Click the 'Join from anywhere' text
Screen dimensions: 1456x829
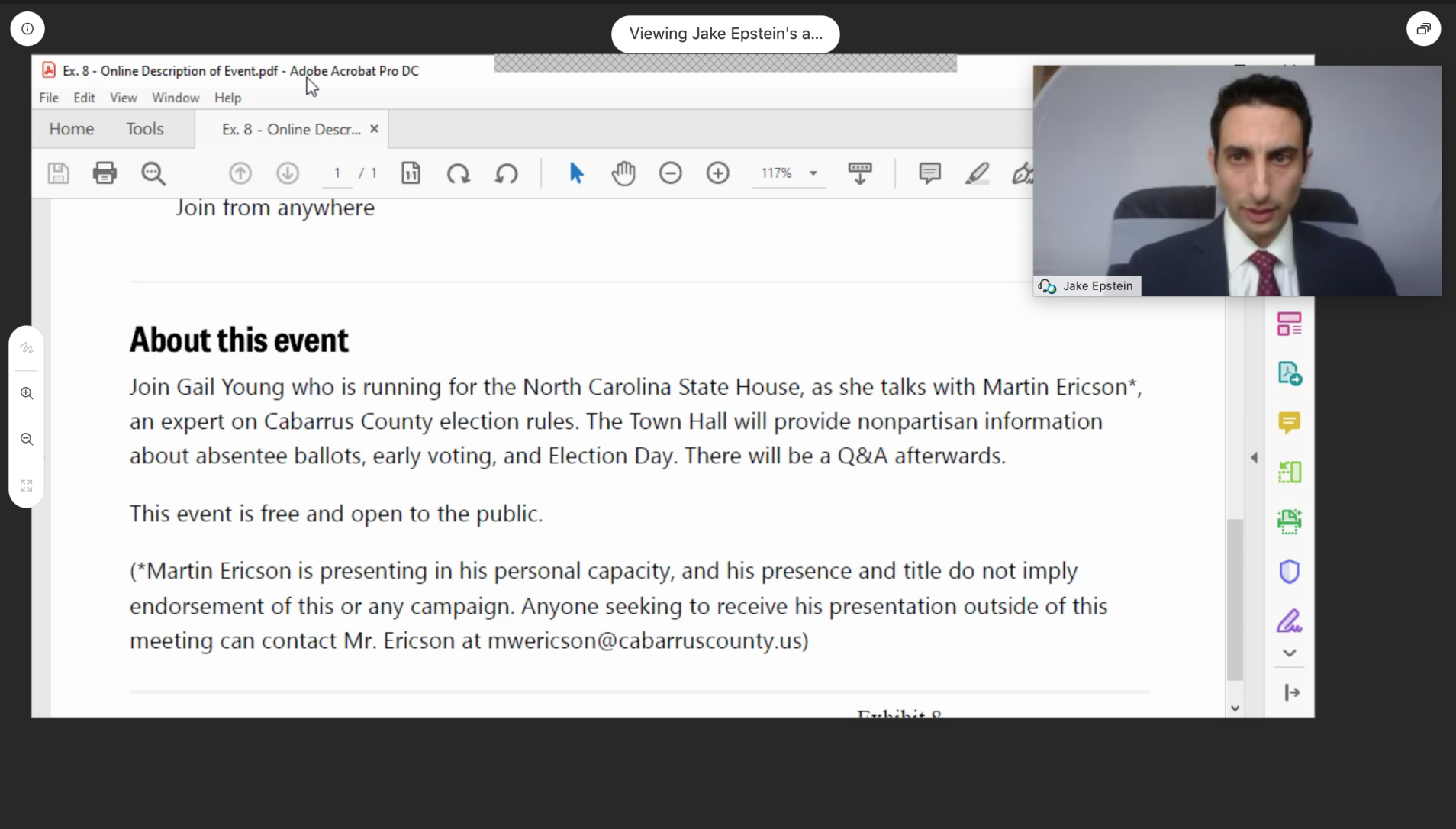(275, 208)
